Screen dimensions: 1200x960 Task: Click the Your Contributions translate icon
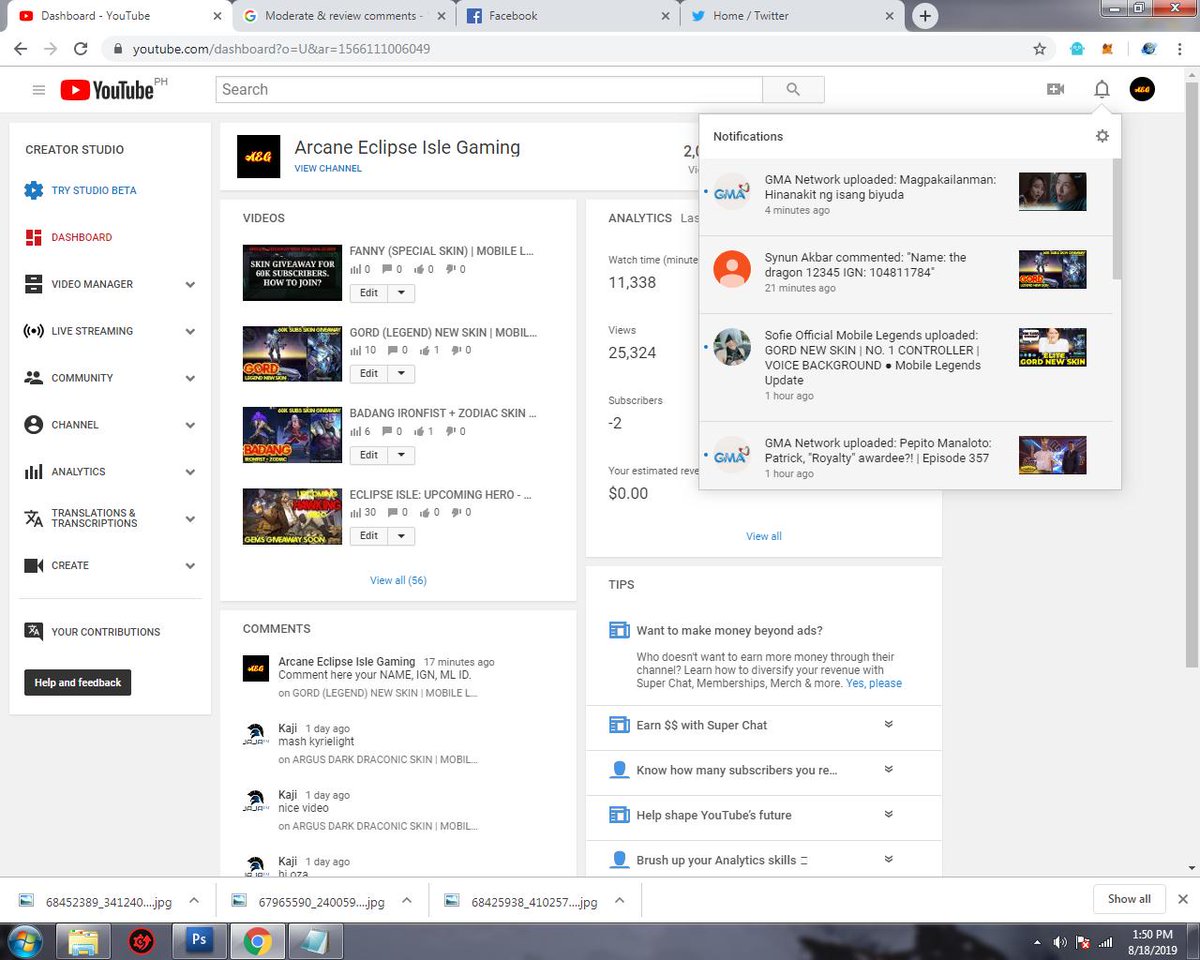click(34, 632)
